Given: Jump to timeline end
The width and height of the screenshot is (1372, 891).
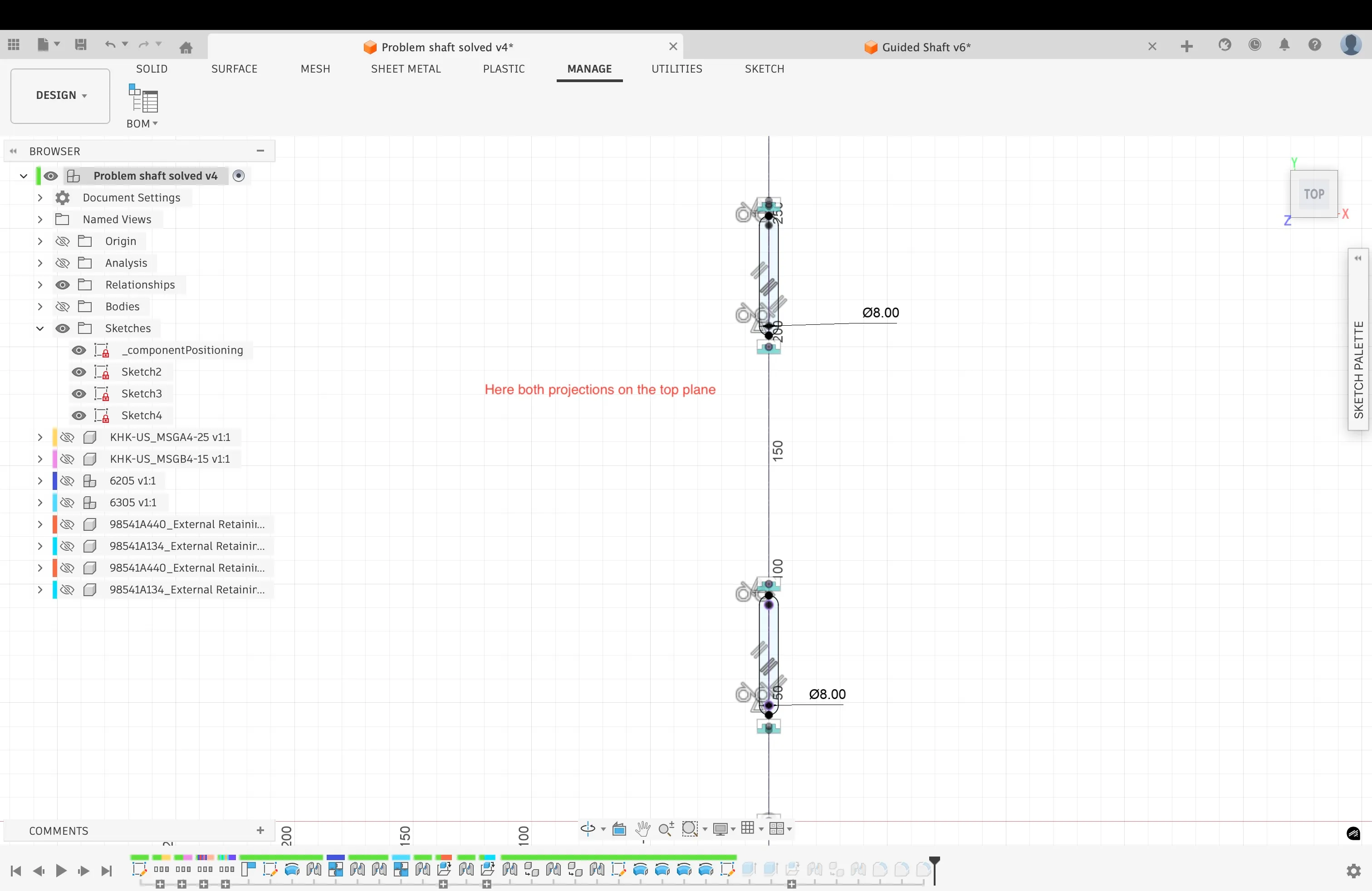Looking at the screenshot, I should (107, 871).
